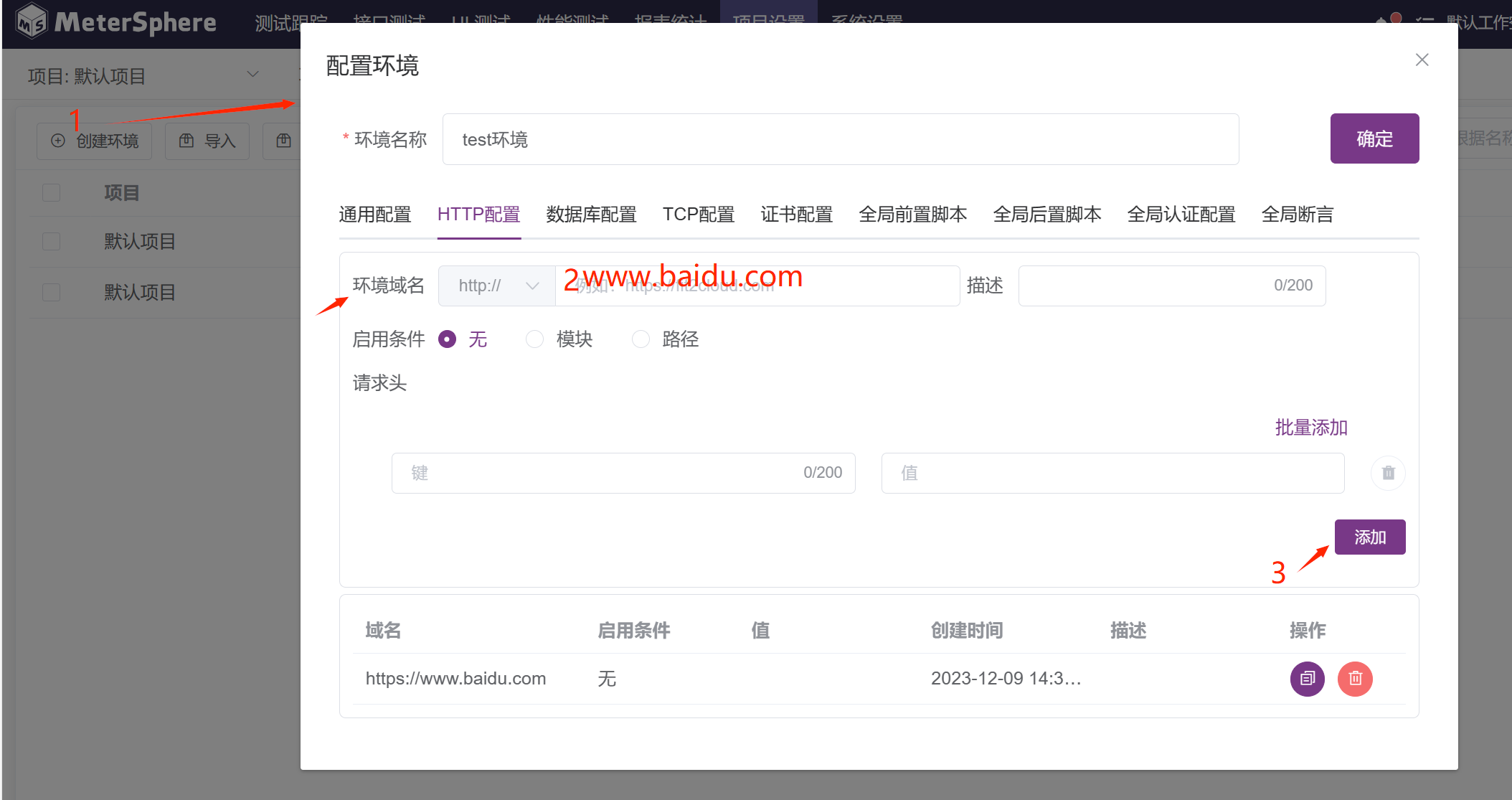
Task: Close the 配置环境 dialog with X
Action: [x=1422, y=60]
